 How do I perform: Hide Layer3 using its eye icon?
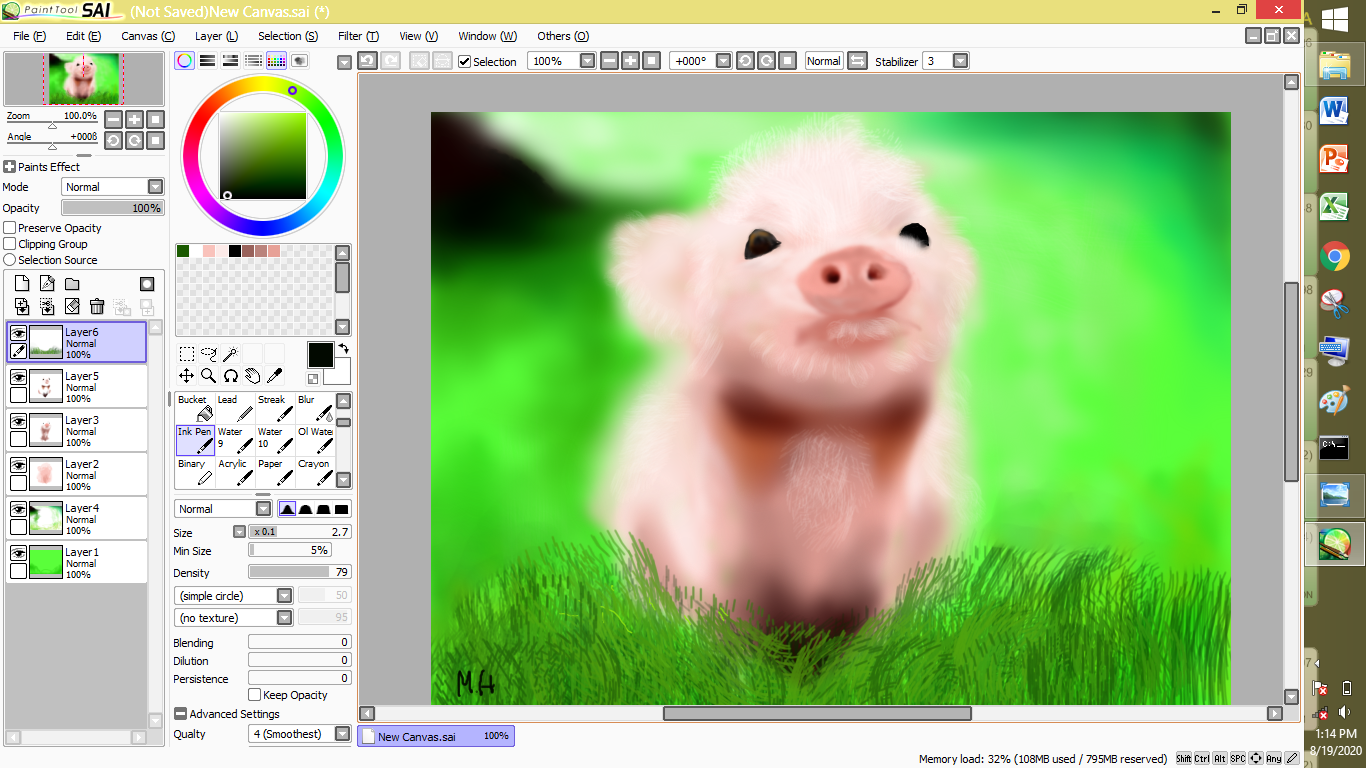[x=18, y=421]
